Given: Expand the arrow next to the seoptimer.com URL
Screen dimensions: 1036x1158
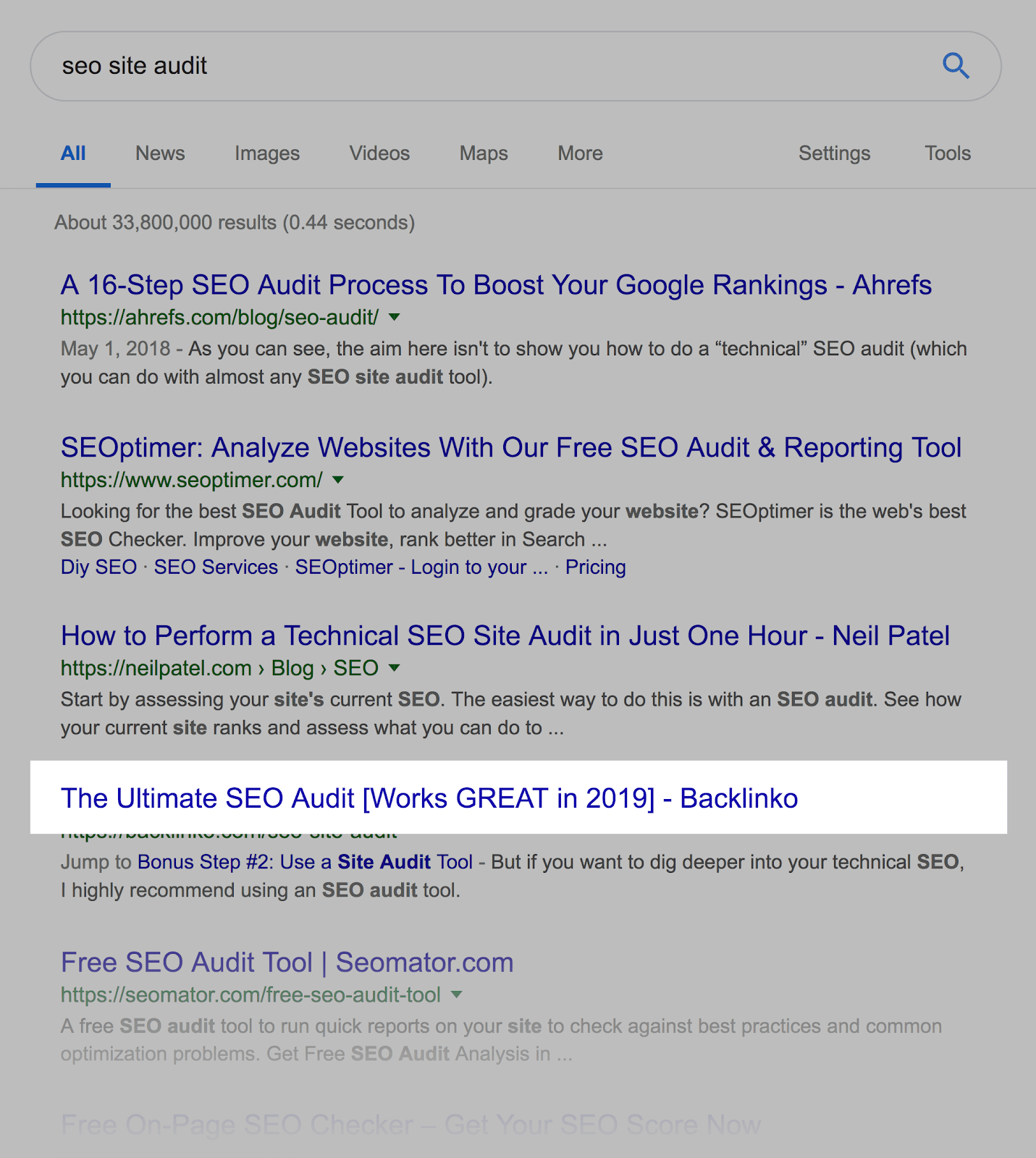Looking at the screenshot, I should [338, 480].
